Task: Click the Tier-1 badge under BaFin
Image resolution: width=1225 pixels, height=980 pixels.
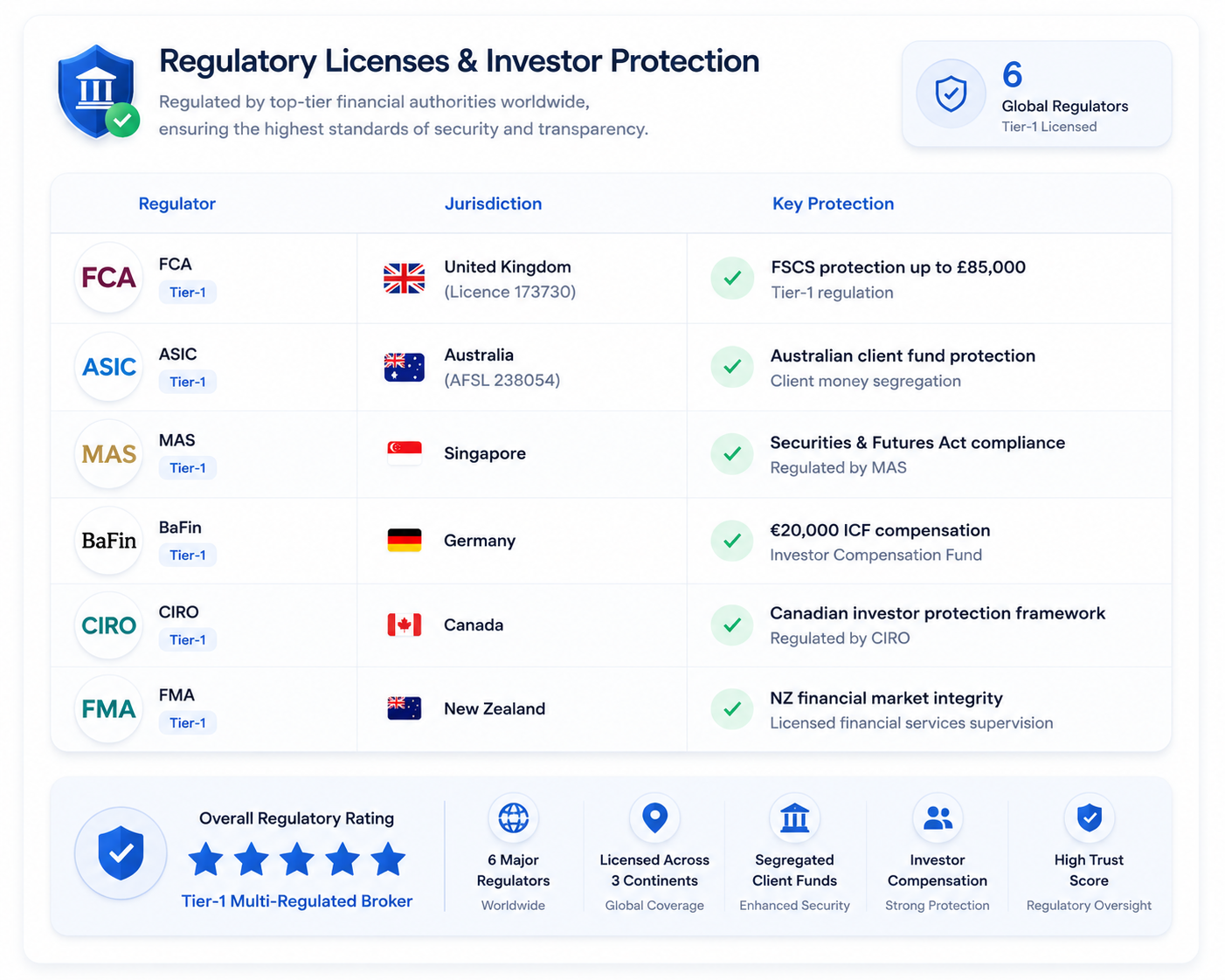Action: [x=188, y=556]
